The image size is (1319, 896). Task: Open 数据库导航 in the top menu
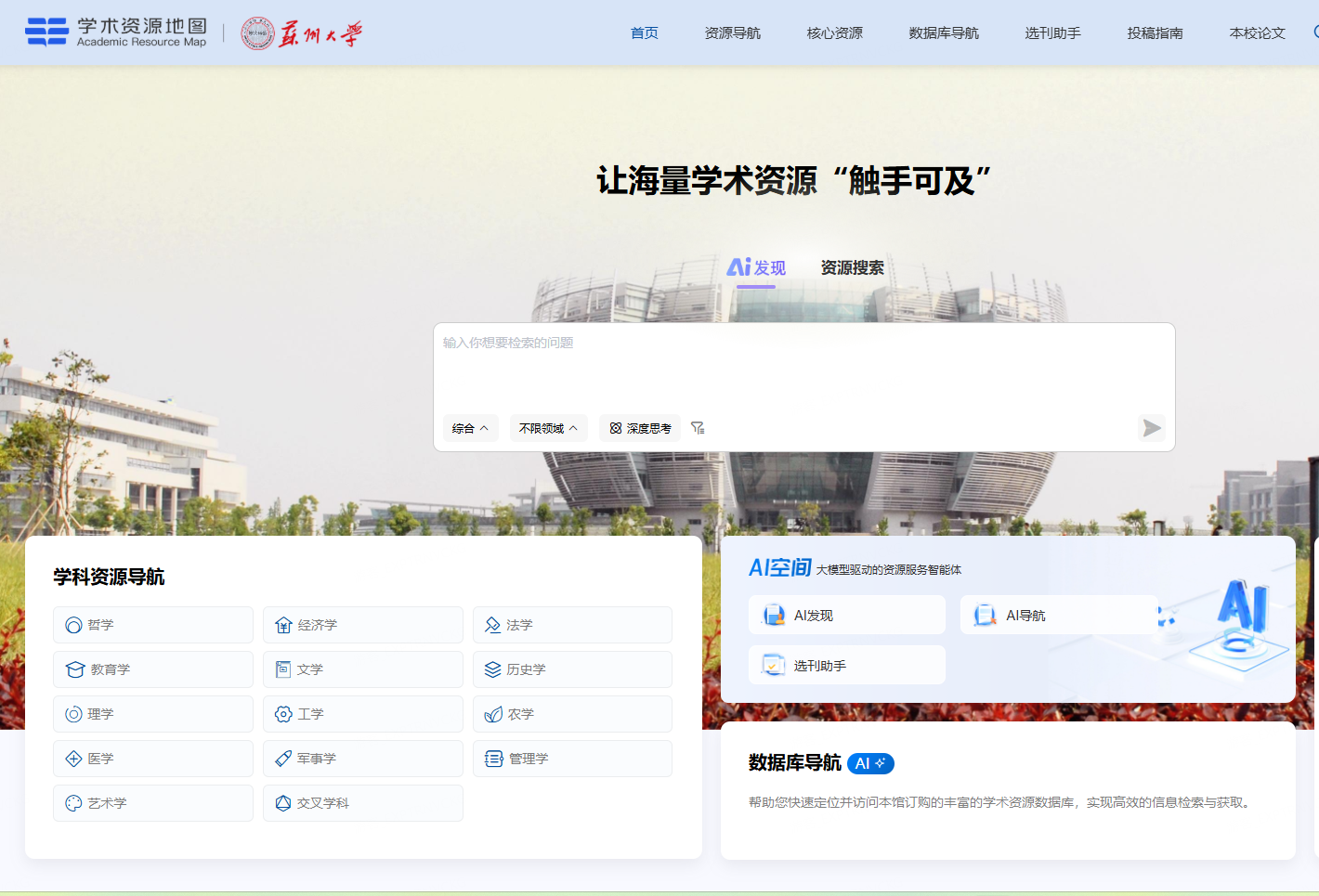point(943,33)
